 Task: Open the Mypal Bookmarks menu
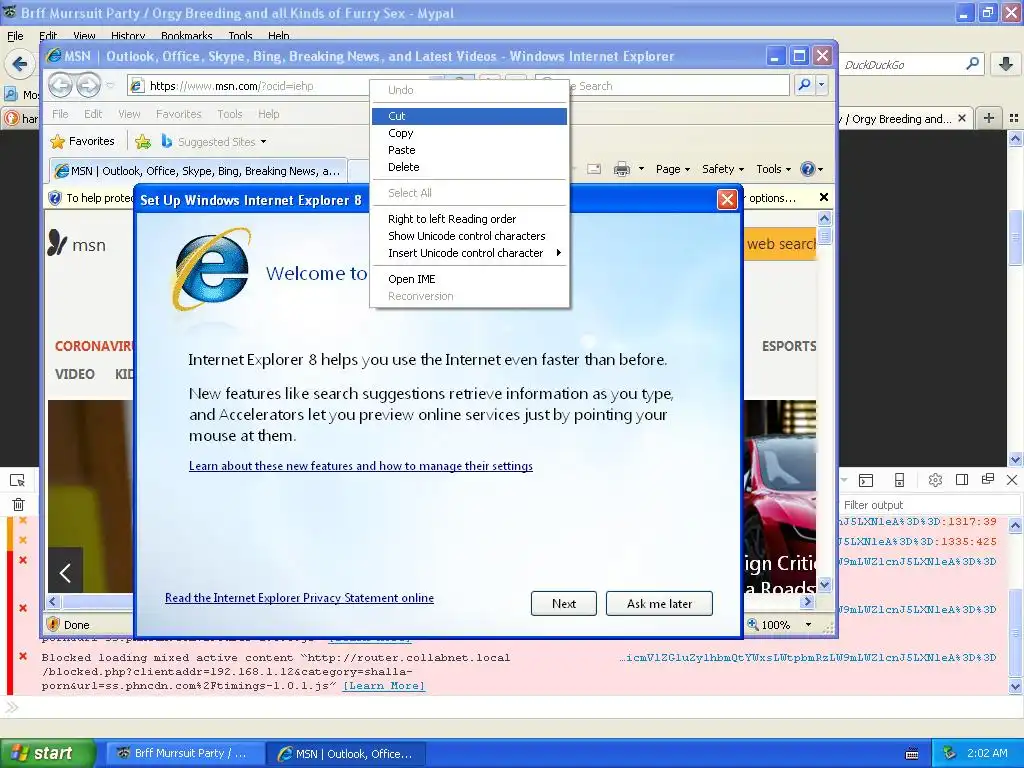[x=186, y=36]
